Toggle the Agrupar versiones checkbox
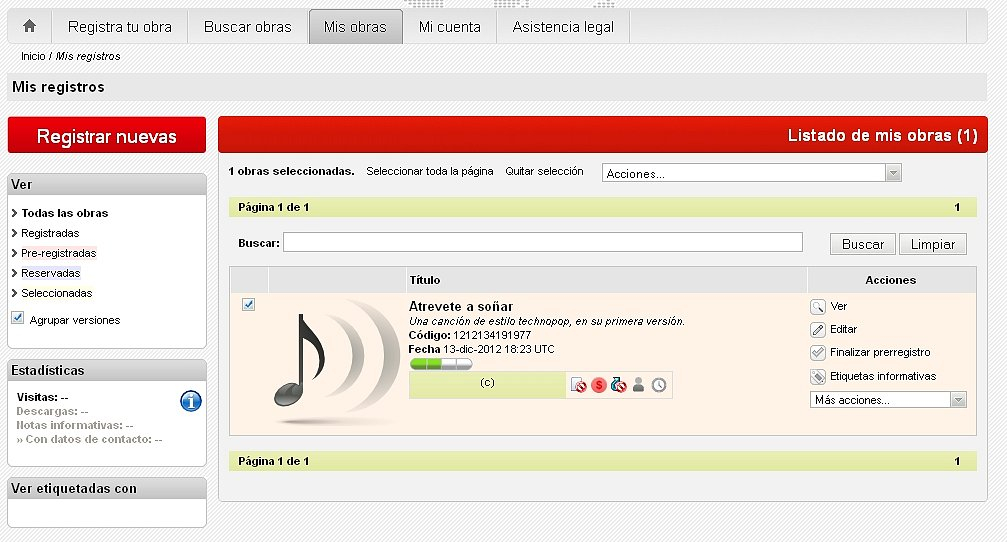1007x542 pixels. tap(18, 318)
